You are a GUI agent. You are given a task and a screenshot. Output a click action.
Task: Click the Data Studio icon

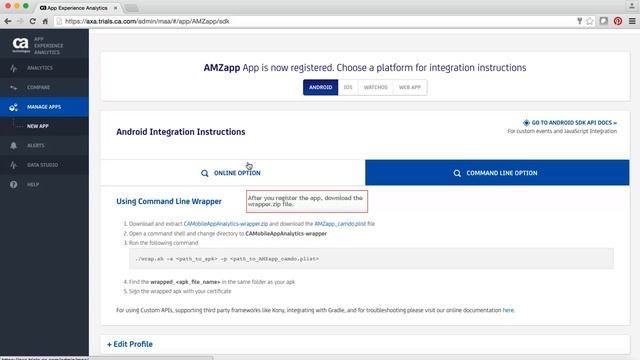coord(13,165)
